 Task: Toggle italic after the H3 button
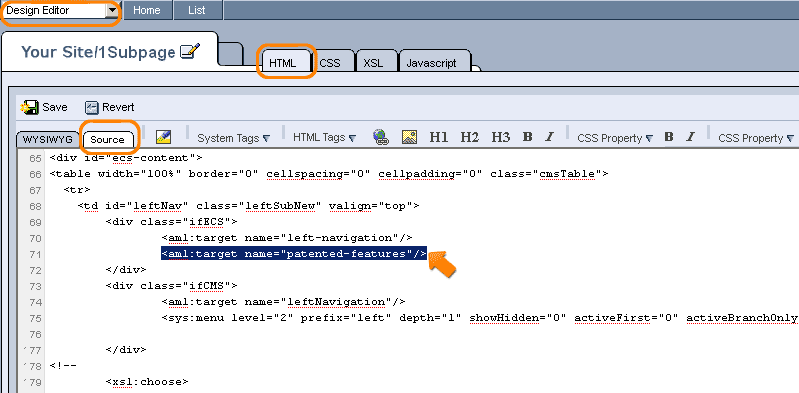coord(549,137)
